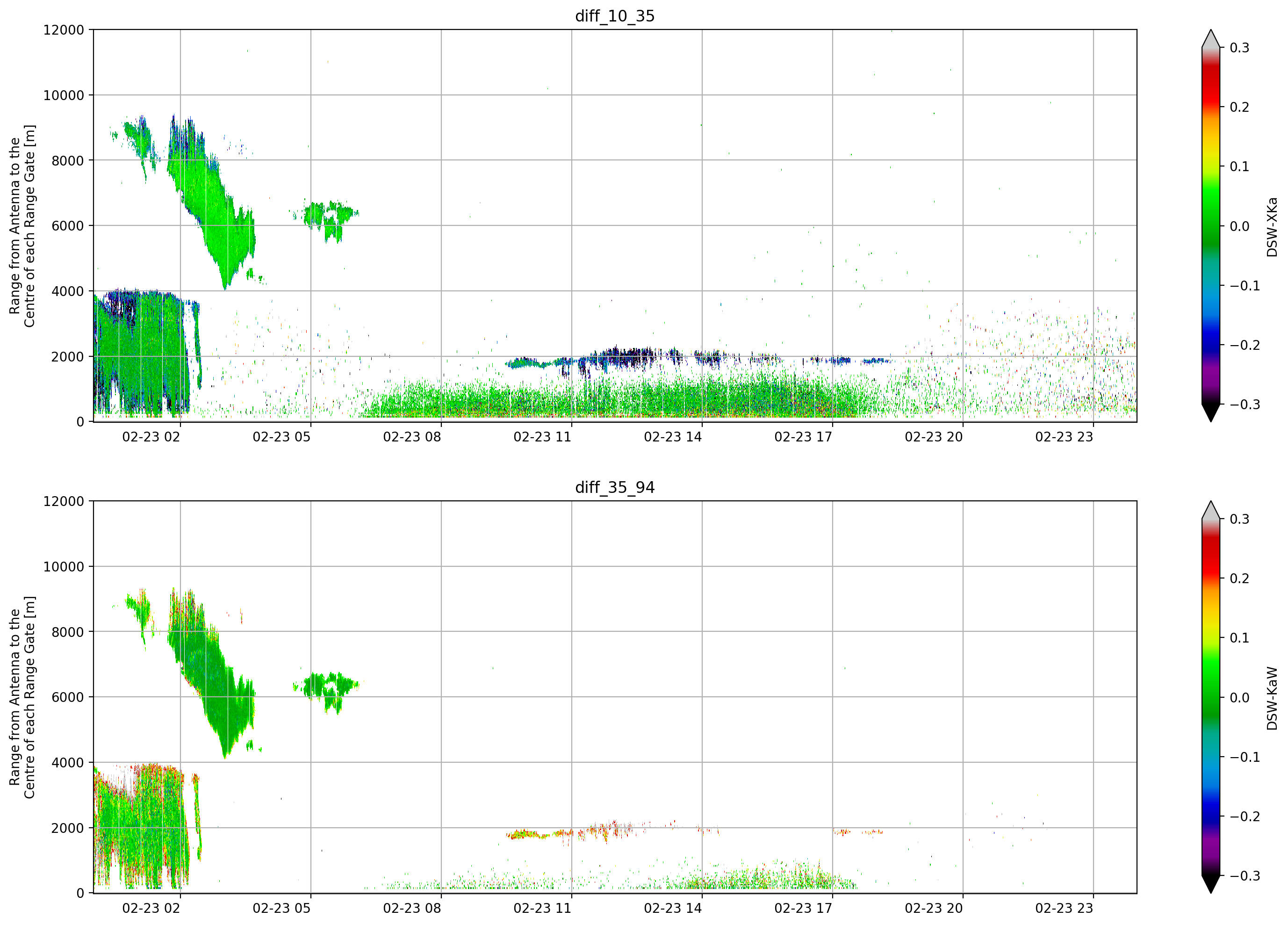Click the 02-23 08 time label under diff_35_94
Screen dimensions: 1288x925
tap(412, 909)
